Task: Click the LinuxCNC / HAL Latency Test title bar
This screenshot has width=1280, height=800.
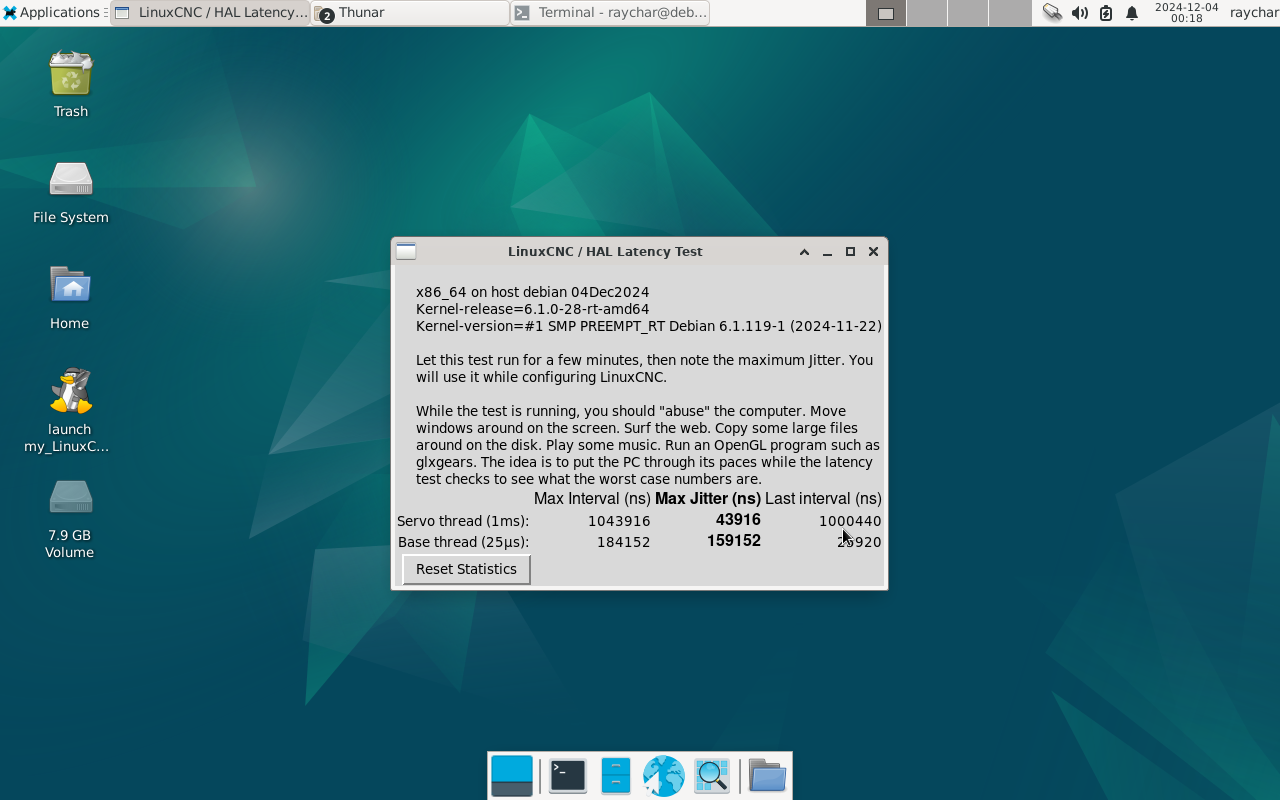Action: pyautogui.click(x=605, y=252)
